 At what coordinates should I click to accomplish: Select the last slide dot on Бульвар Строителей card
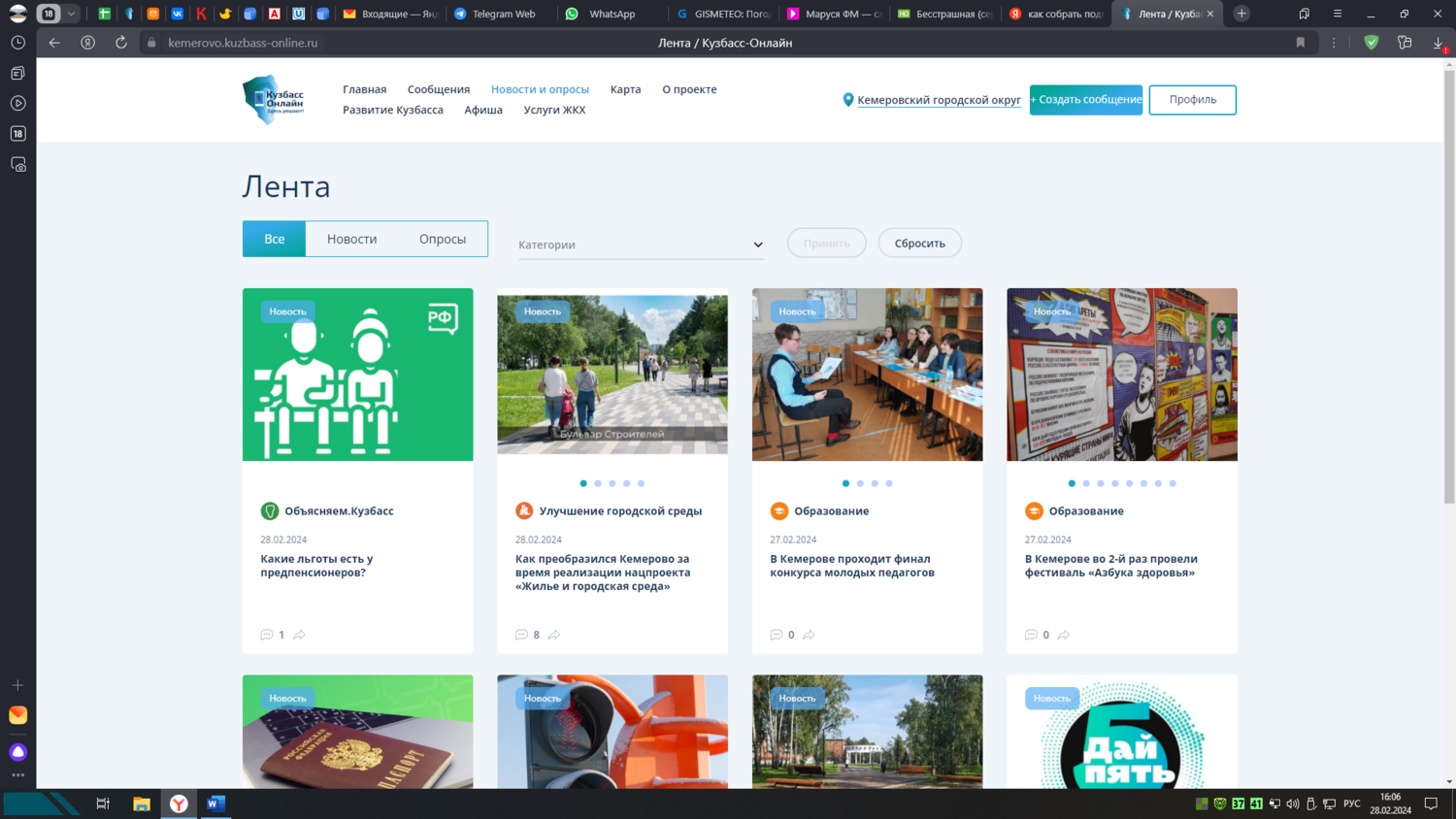click(641, 483)
